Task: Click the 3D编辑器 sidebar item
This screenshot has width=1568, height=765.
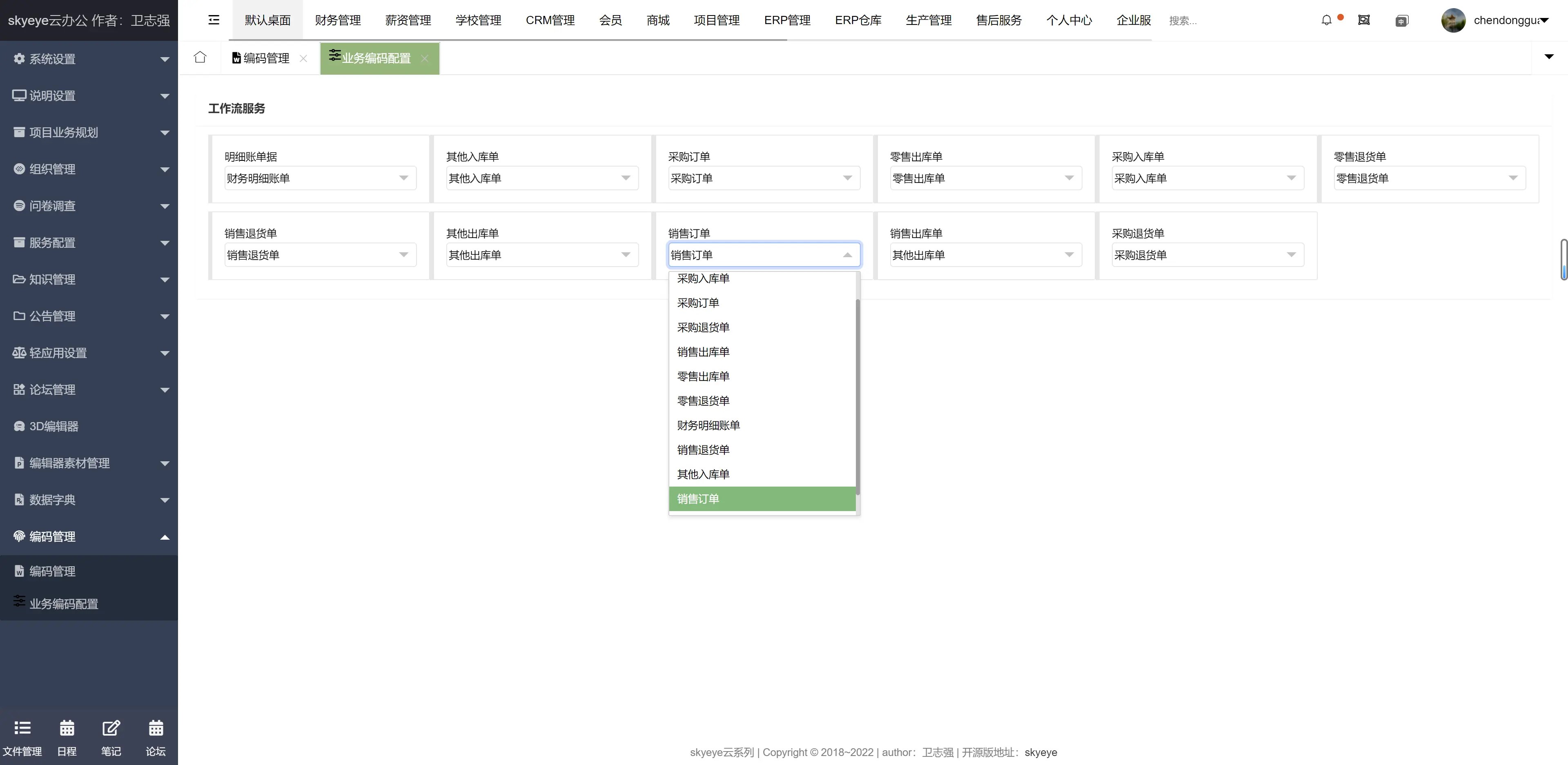Action: coord(54,427)
